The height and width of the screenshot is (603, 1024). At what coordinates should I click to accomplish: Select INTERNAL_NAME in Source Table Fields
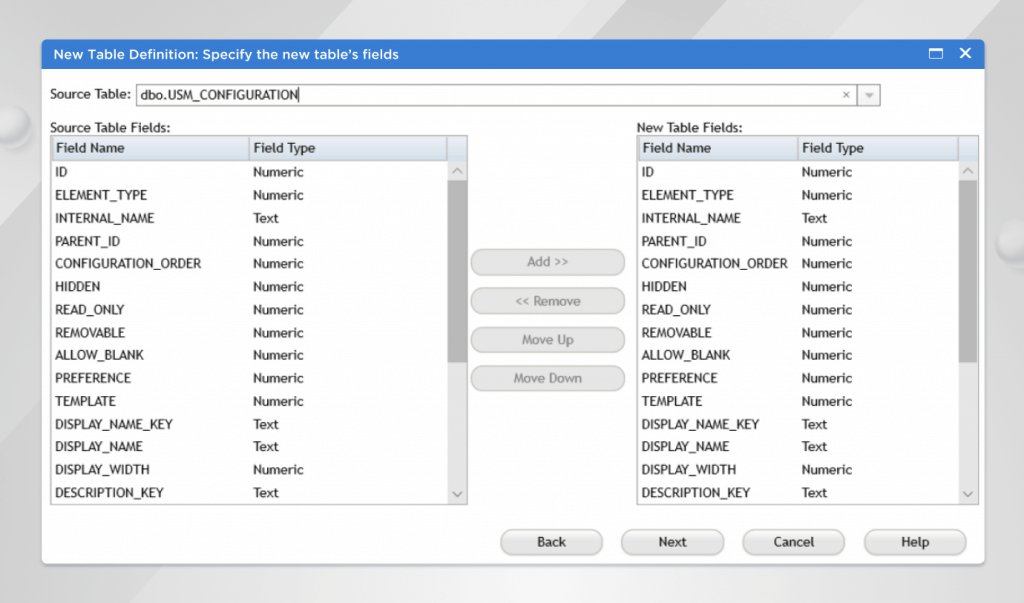click(x=105, y=218)
